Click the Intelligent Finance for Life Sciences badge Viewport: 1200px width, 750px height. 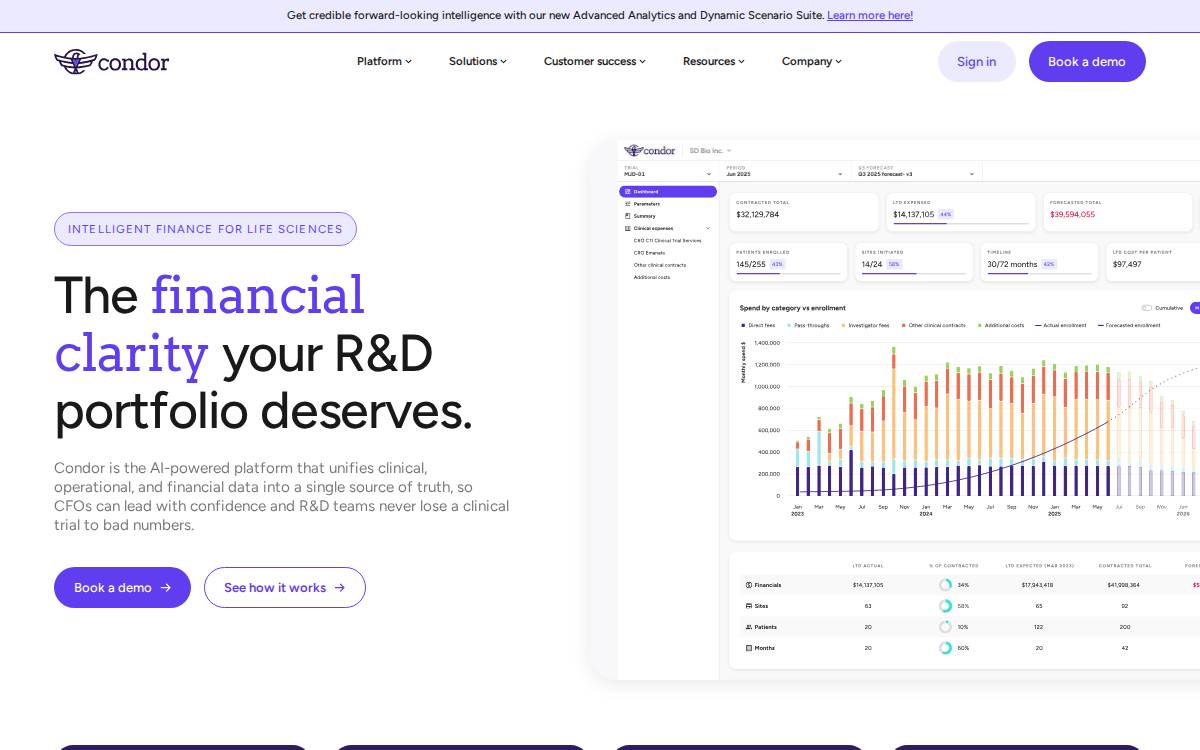205,229
